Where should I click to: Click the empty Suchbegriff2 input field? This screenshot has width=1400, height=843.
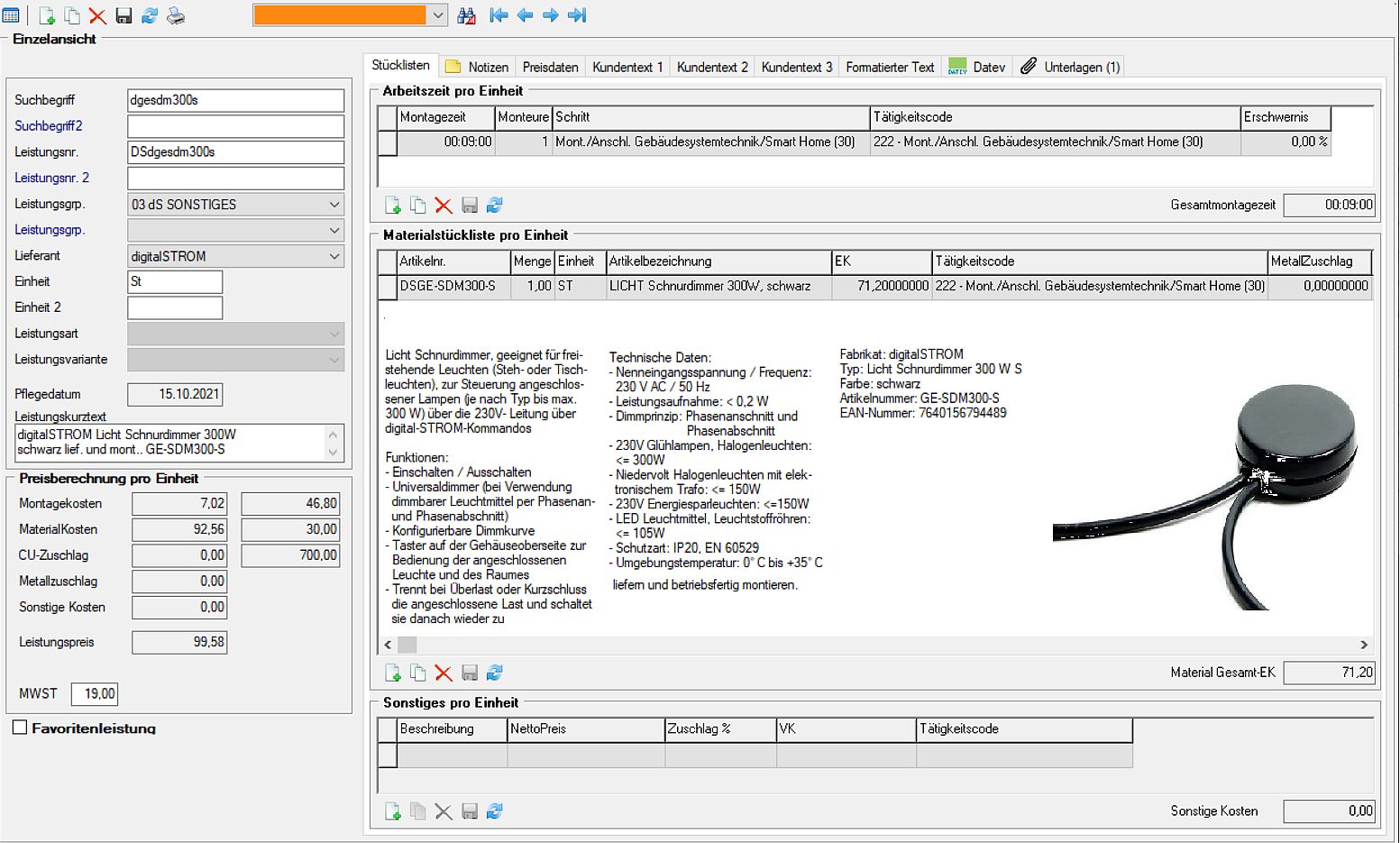(x=235, y=126)
